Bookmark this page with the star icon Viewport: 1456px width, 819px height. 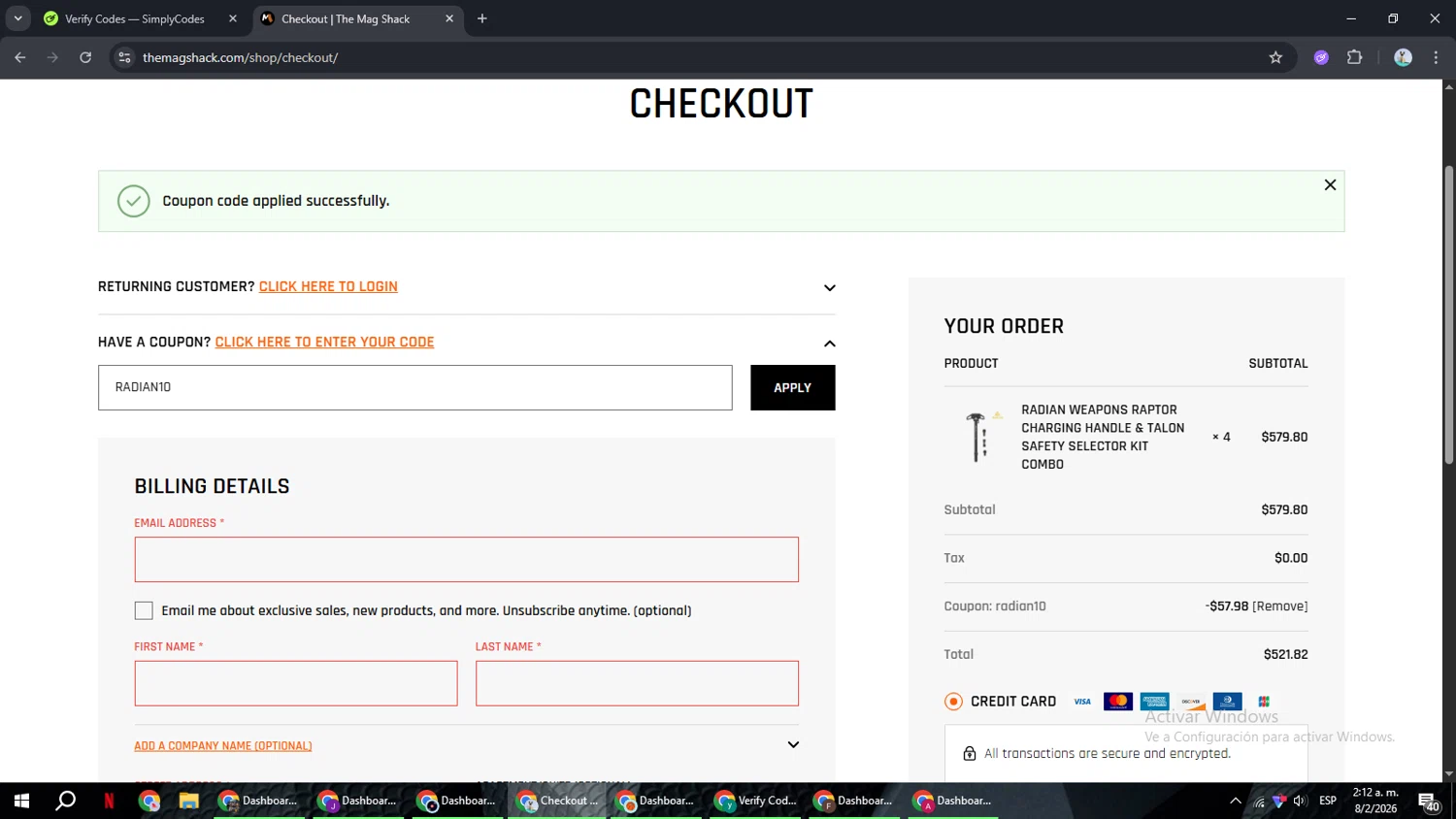point(1275,57)
